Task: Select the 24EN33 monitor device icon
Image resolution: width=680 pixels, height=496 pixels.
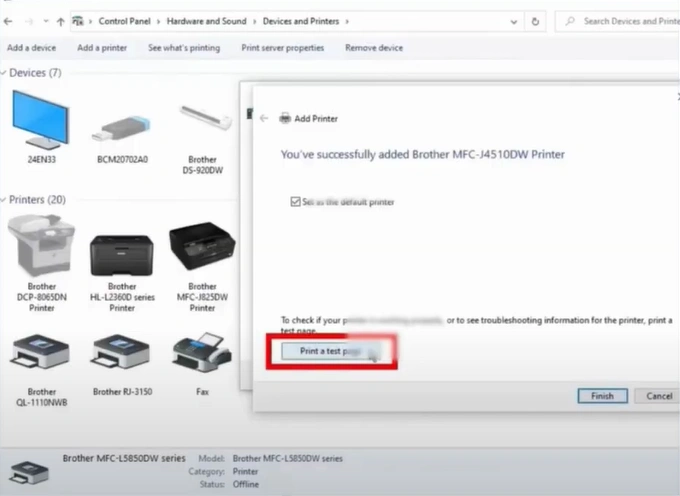Action: click(x=41, y=119)
